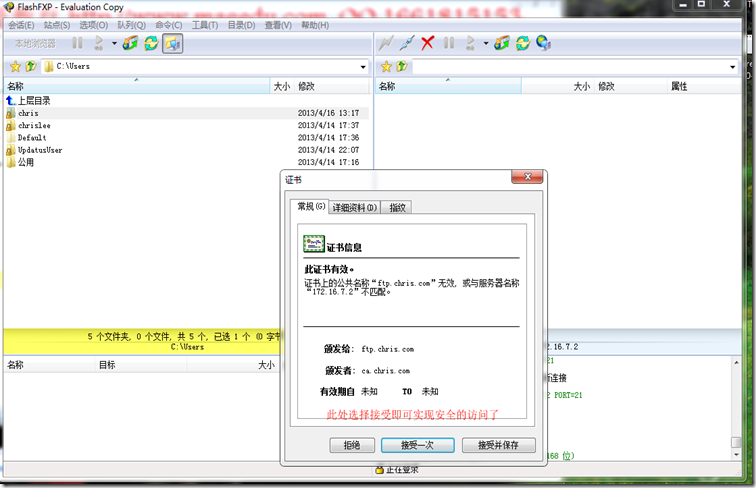The image size is (756, 488).
Task: Click the right pane quick connect plug icon
Action: click(407, 43)
